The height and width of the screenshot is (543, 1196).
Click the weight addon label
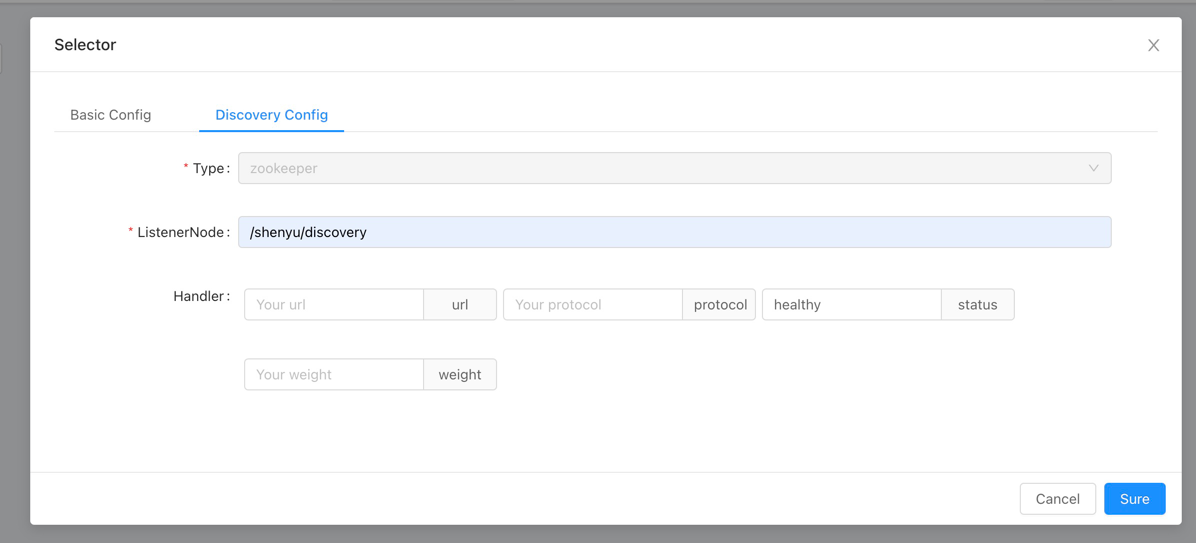460,375
